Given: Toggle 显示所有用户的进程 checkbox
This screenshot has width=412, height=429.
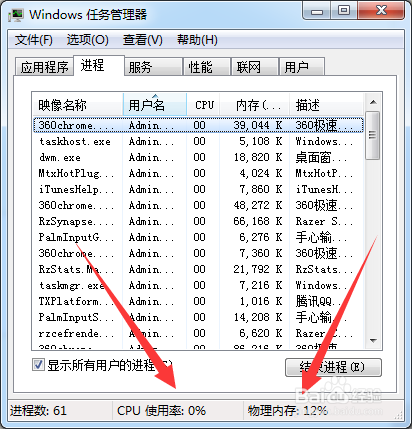Looking at the screenshot, I should [38, 365].
